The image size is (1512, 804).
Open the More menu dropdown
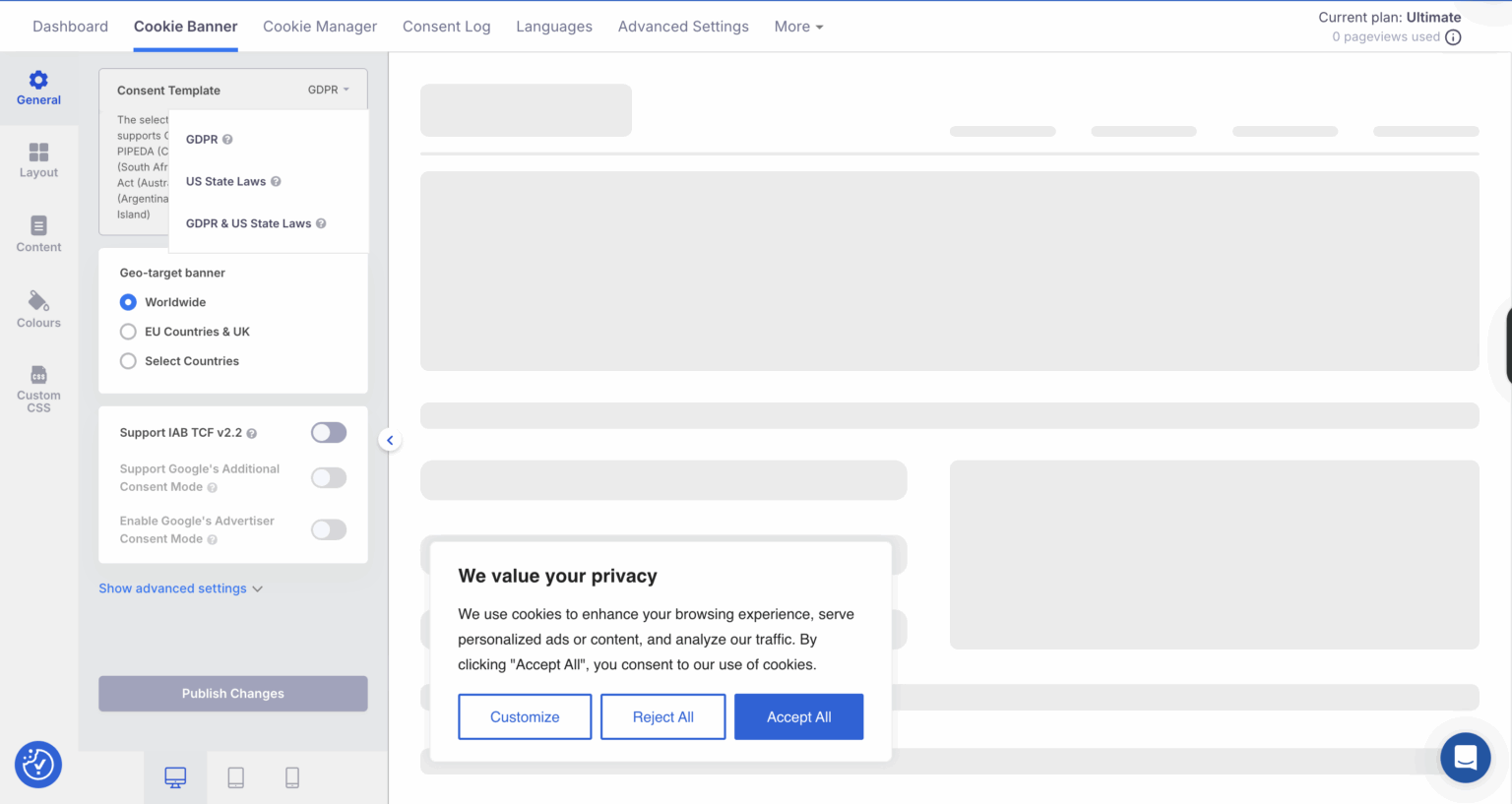pyautogui.click(x=798, y=27)
